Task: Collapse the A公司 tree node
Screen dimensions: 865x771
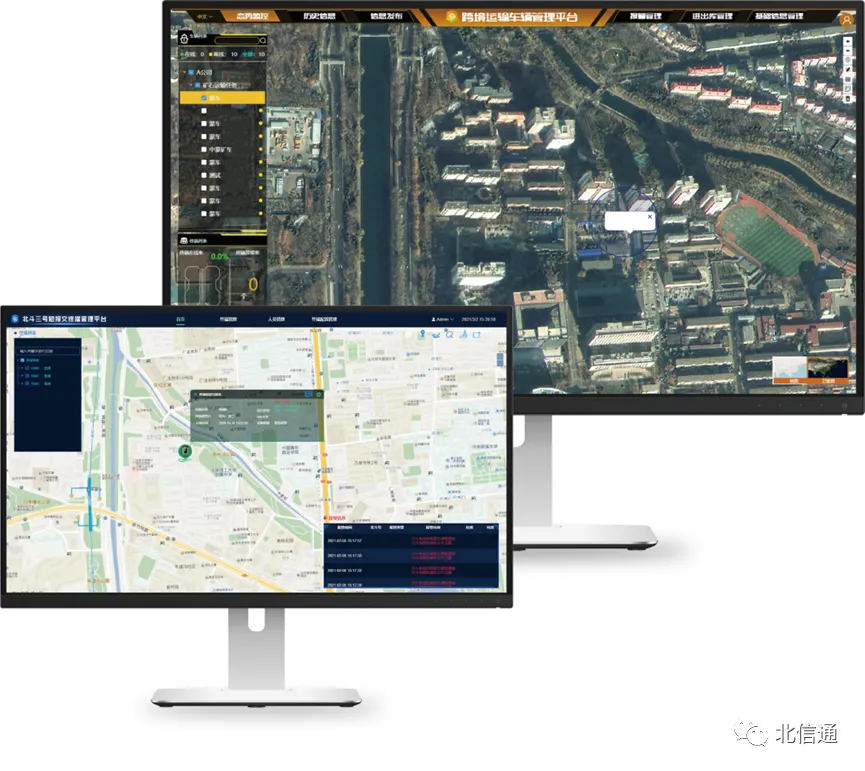Action: pyautogui.click(x=182, y=73)
